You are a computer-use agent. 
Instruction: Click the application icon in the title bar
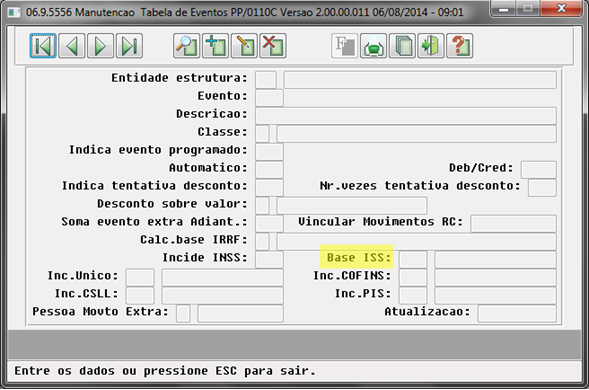pyautogui.click(x=14, y=12)
